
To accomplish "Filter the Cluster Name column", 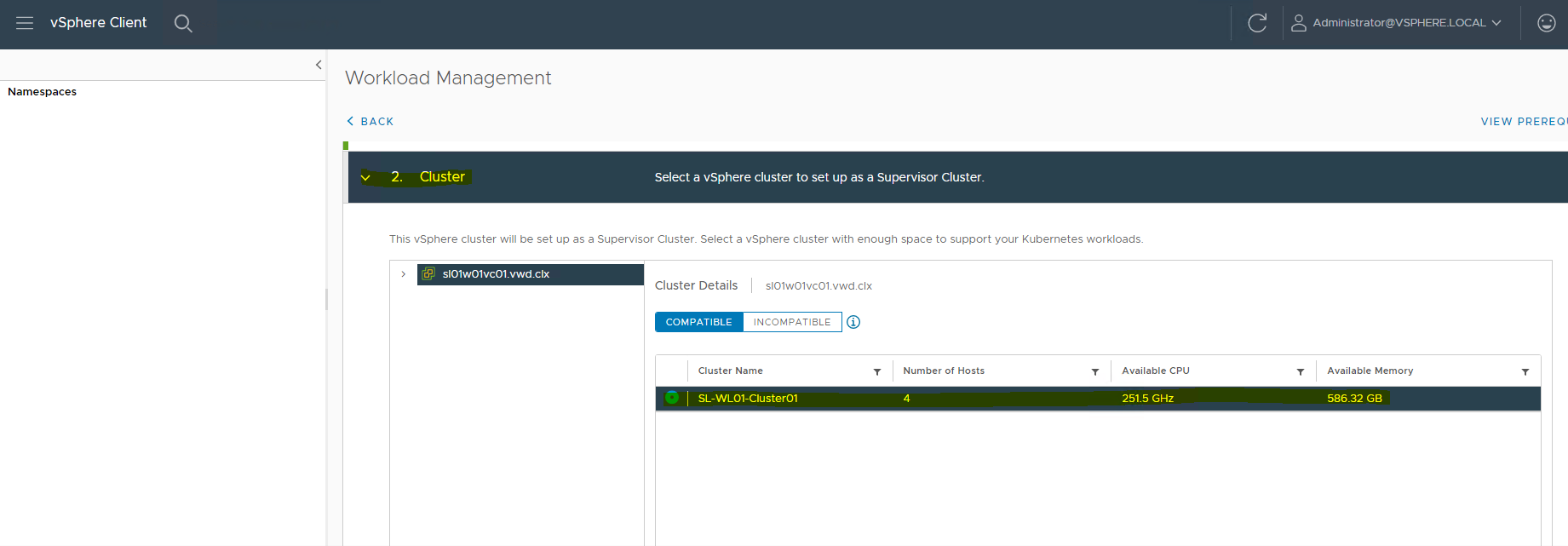I will click(x=877, y=371).
